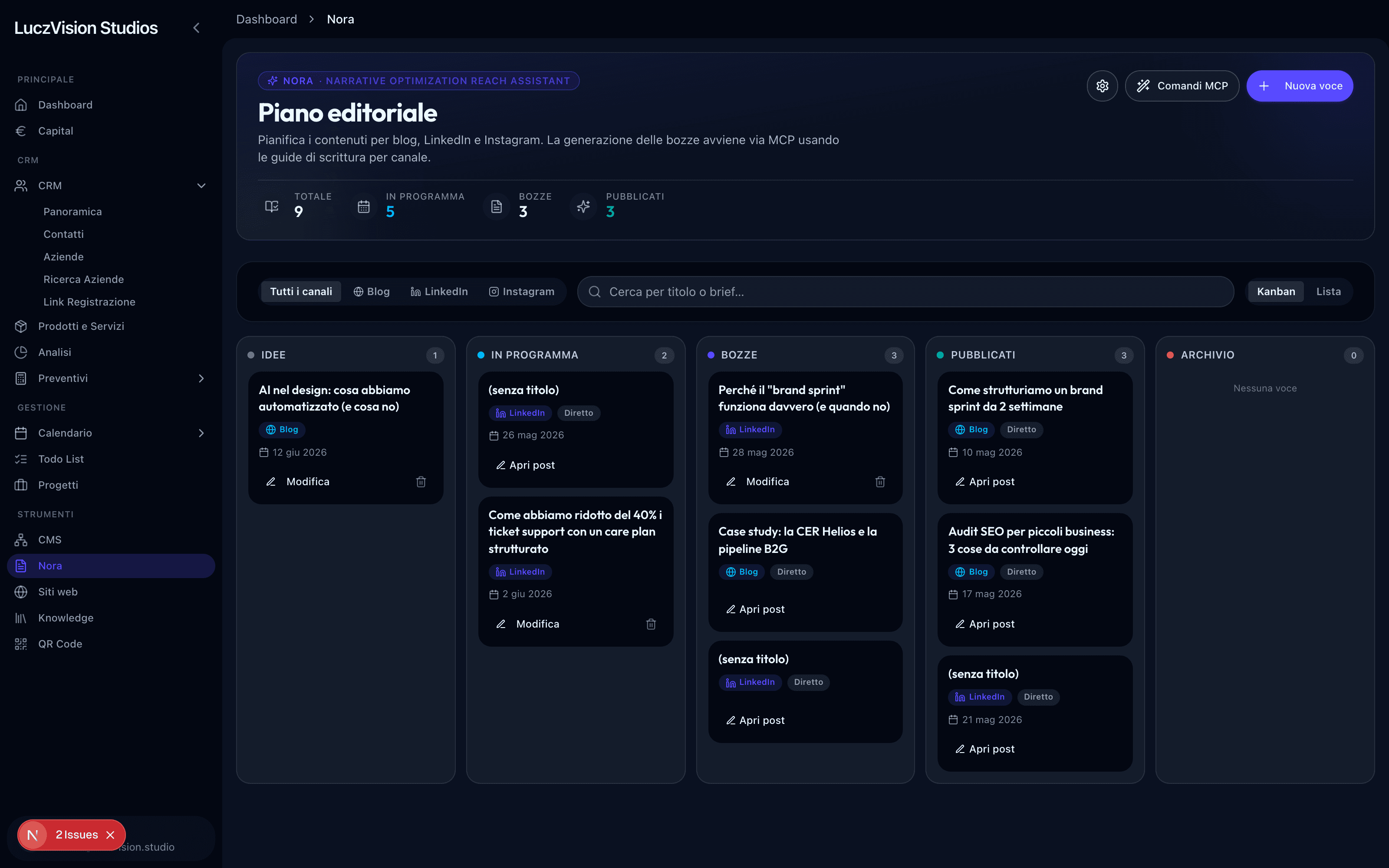Expand the Calendario chevron
The image size is (1389, 868).
201,433
